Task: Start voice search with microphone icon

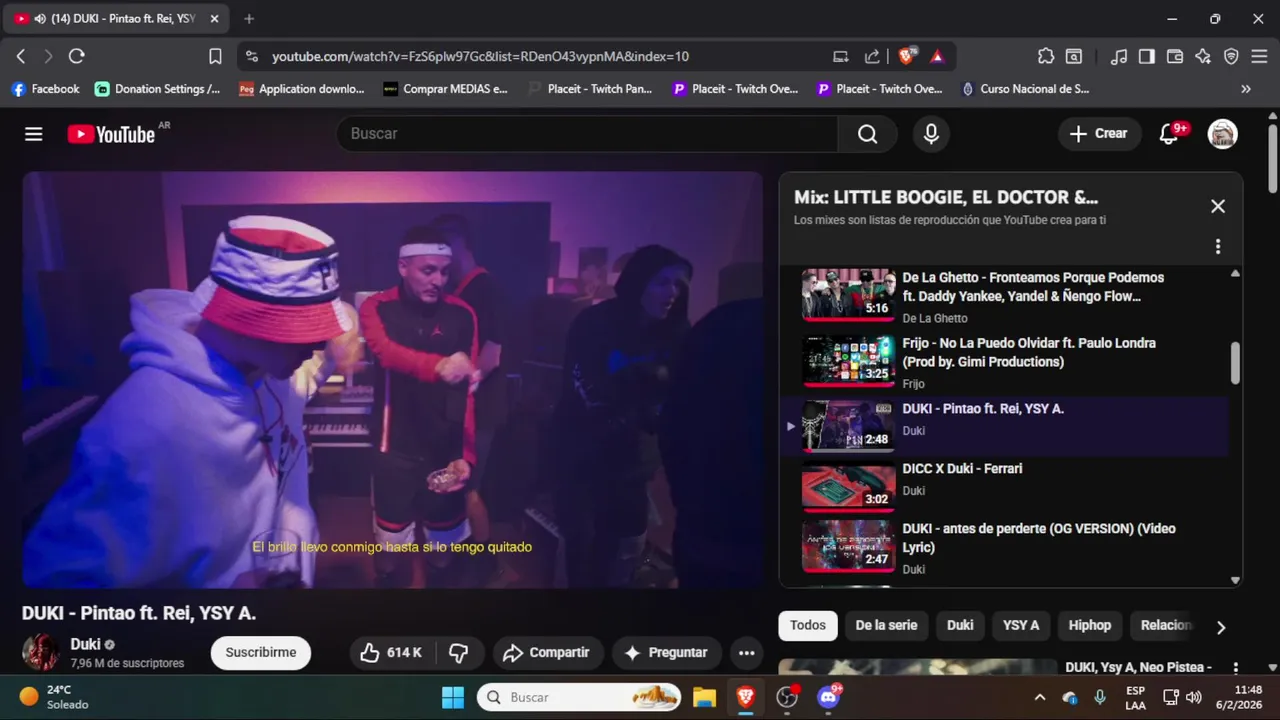Action: [x=931, y=134]
